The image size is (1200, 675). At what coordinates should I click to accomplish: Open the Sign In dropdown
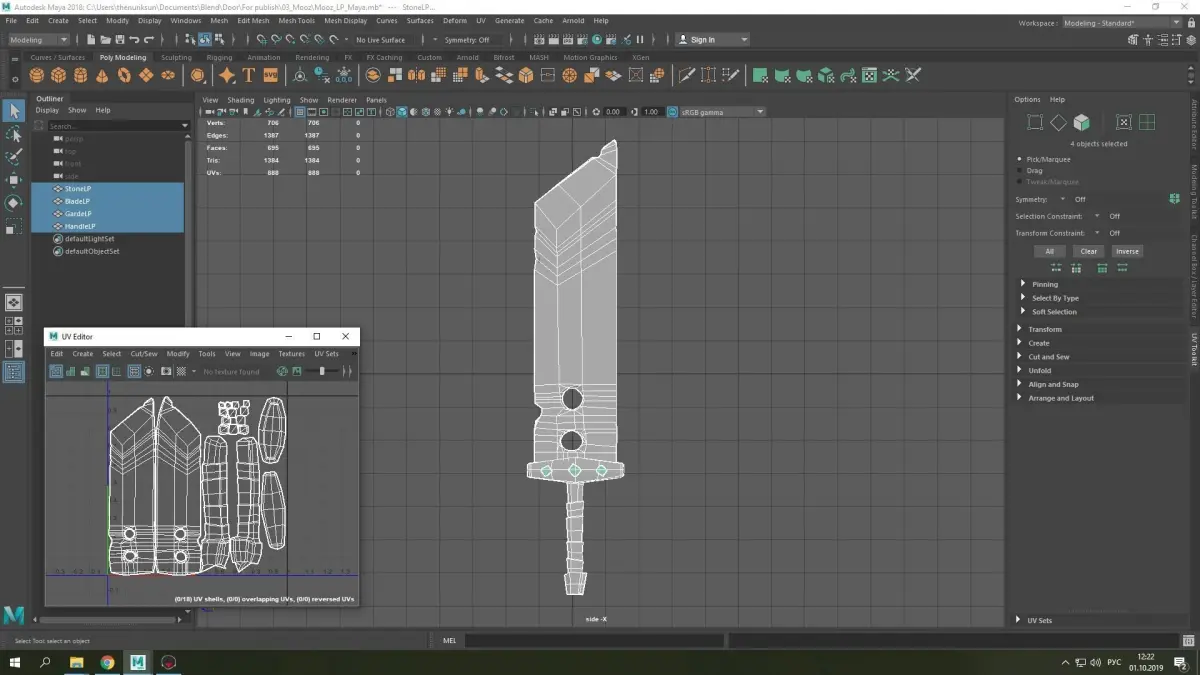[712, 40]
